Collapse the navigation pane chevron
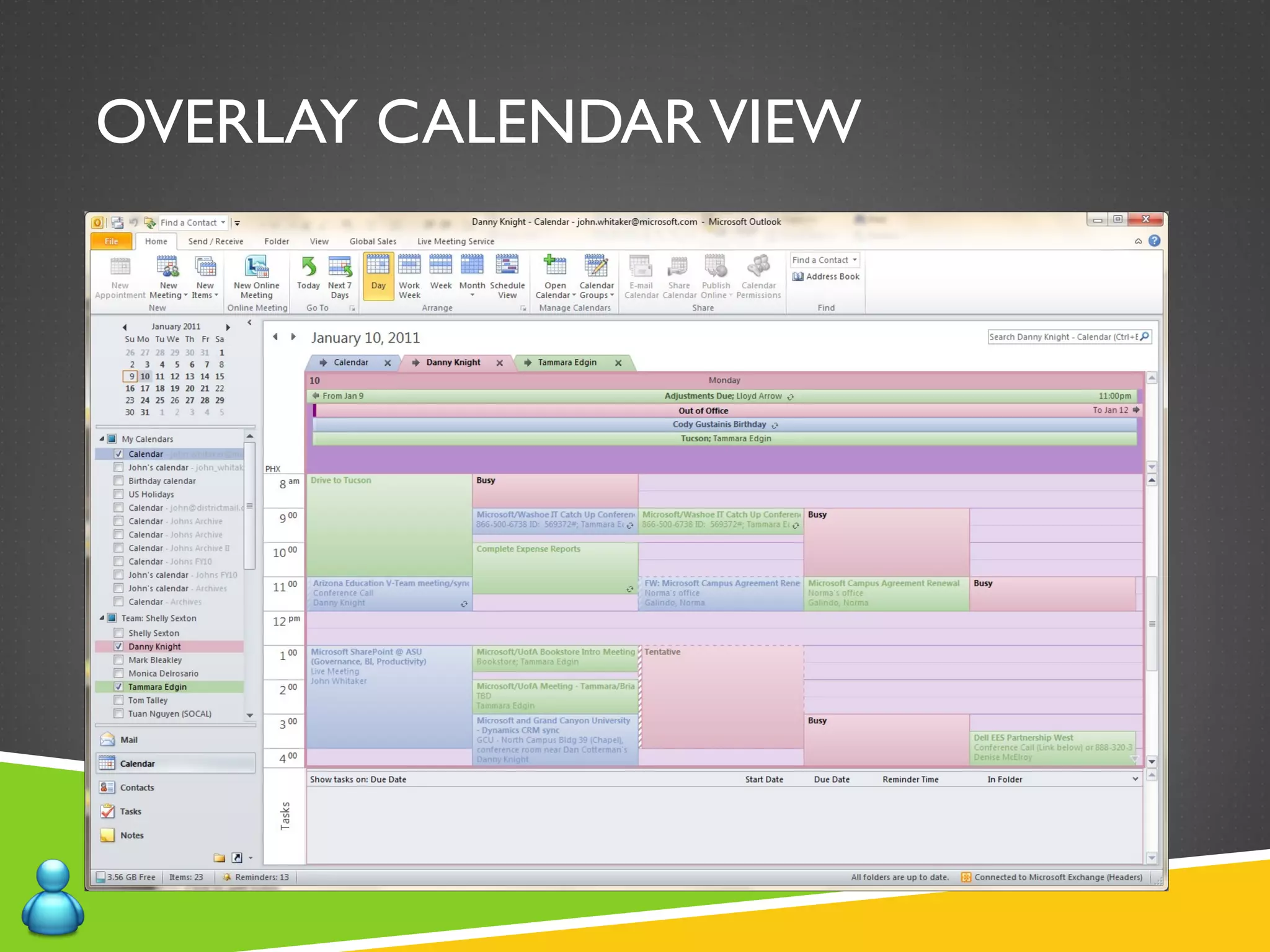 tap(249, 322)
